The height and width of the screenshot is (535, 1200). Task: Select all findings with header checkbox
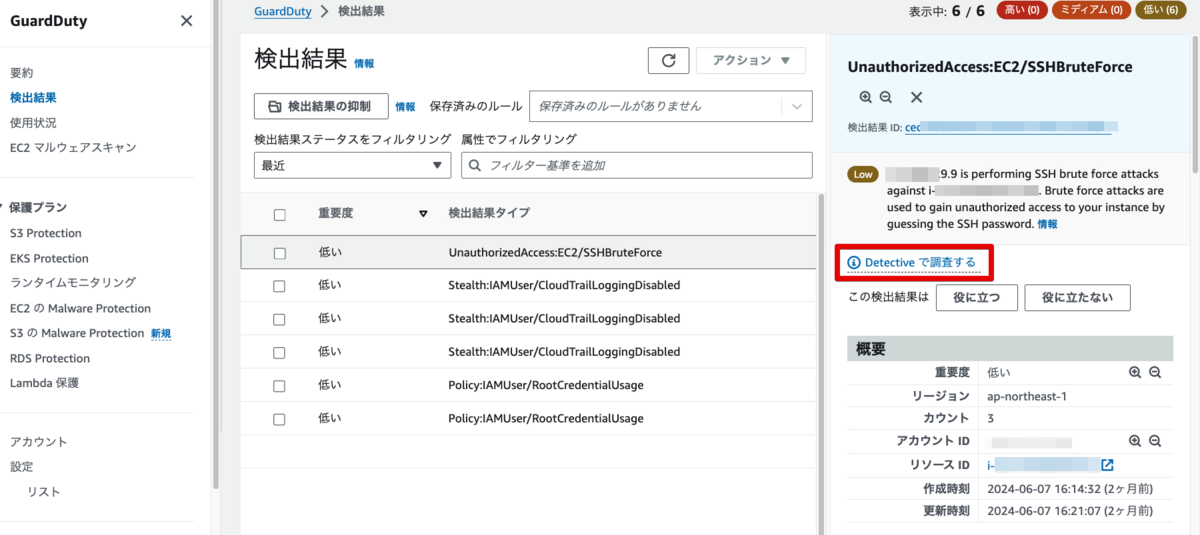280,214
